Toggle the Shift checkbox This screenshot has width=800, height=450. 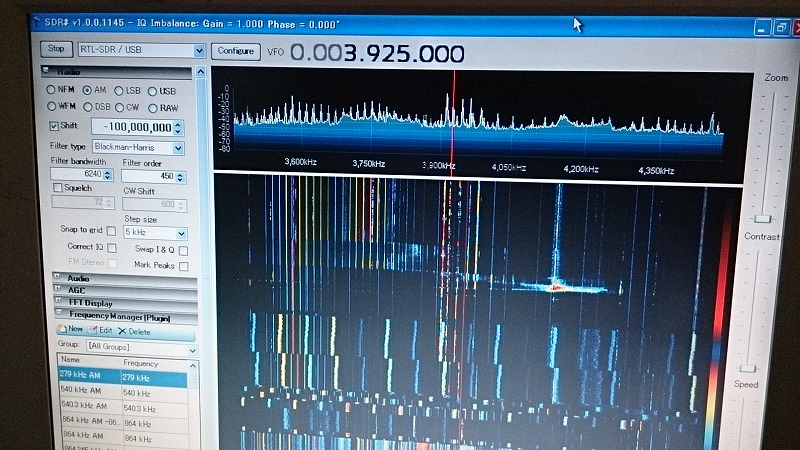point(54,126)
